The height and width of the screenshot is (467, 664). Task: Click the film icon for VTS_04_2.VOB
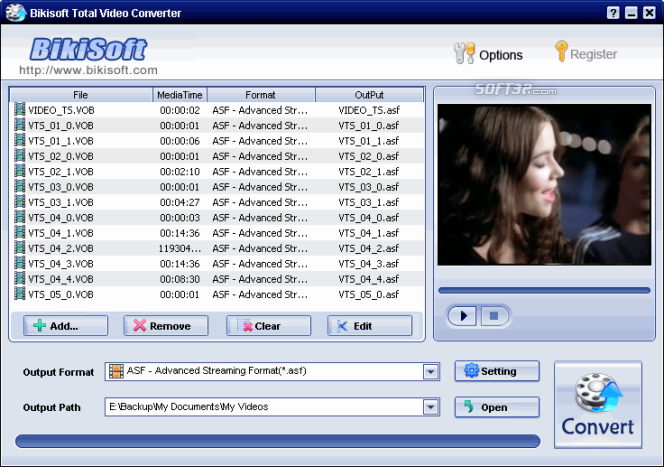19,247
